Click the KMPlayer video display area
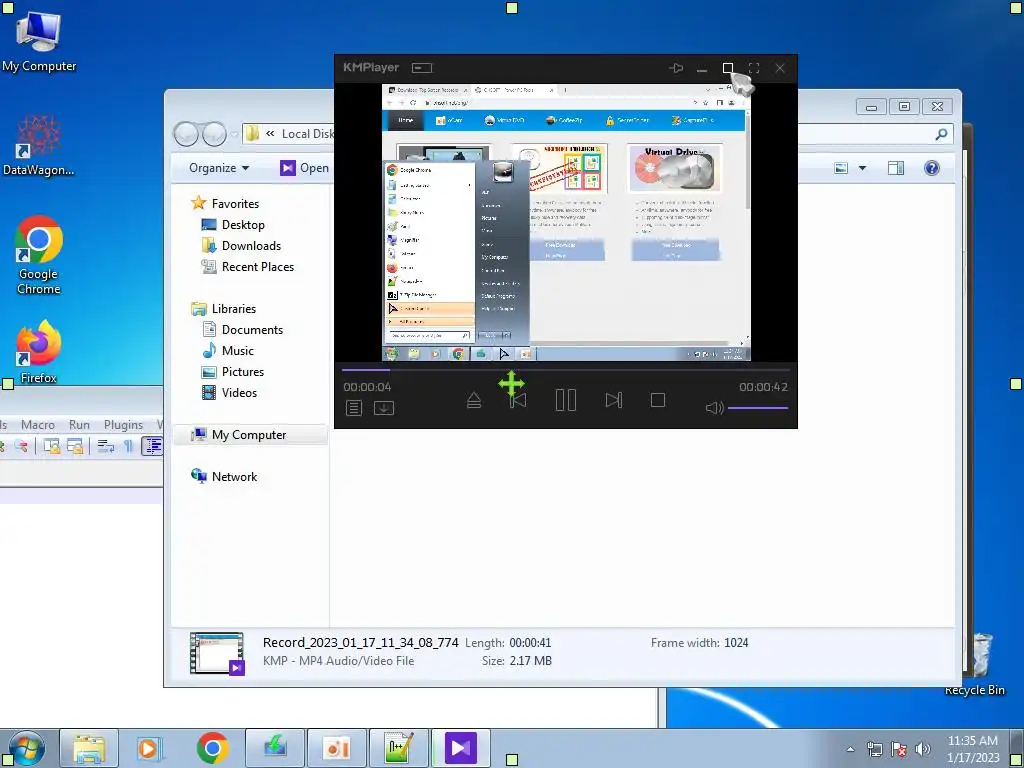This screenshot has width=1024, height=768. (566, 222)
